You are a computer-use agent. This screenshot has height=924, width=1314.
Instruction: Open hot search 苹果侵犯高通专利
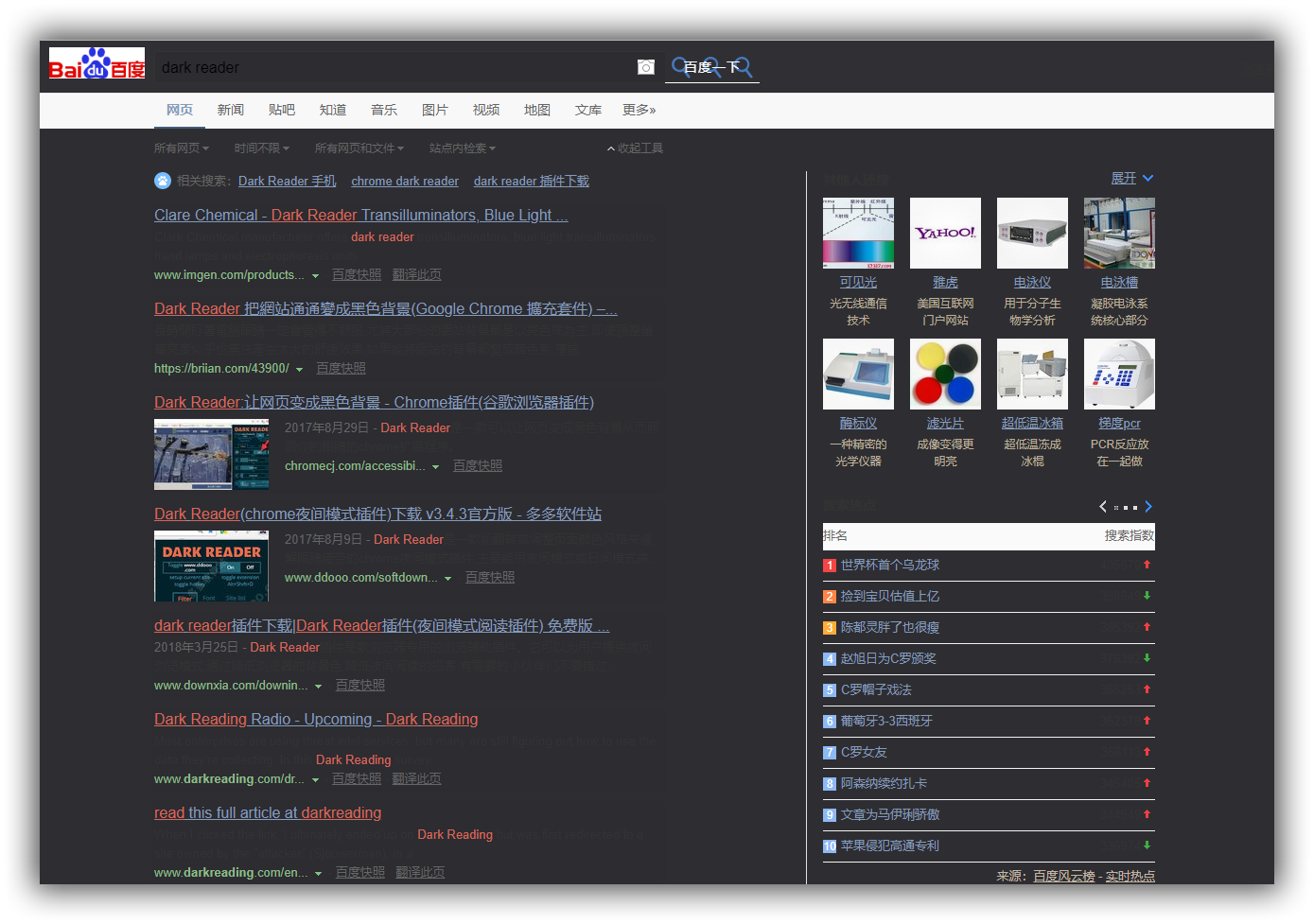[x=890, y=846]
